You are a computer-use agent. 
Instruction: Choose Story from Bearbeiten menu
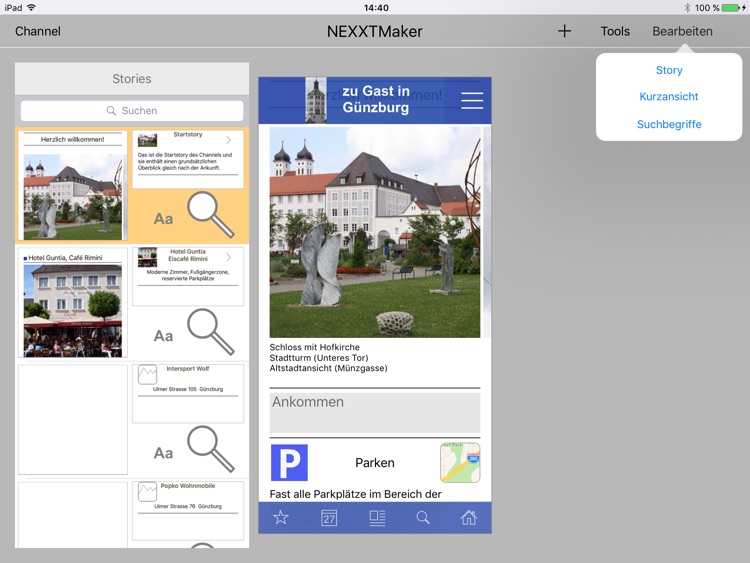click(669, 70)
